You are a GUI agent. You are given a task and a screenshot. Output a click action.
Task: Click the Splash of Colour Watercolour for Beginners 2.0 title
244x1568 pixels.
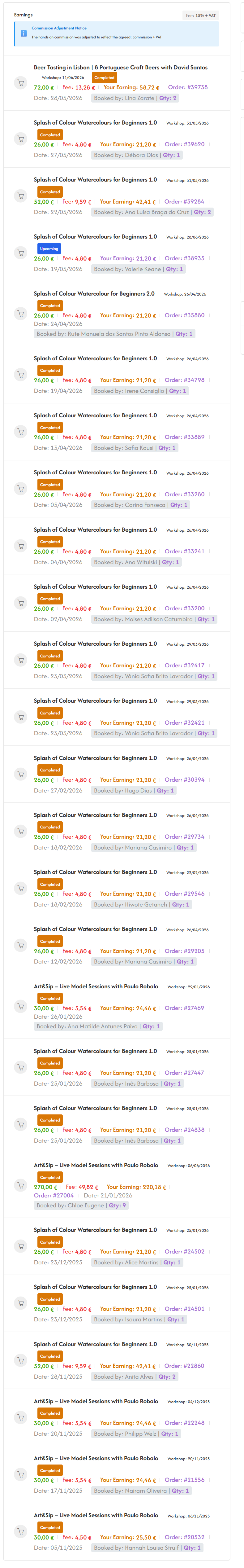(94, 293)
